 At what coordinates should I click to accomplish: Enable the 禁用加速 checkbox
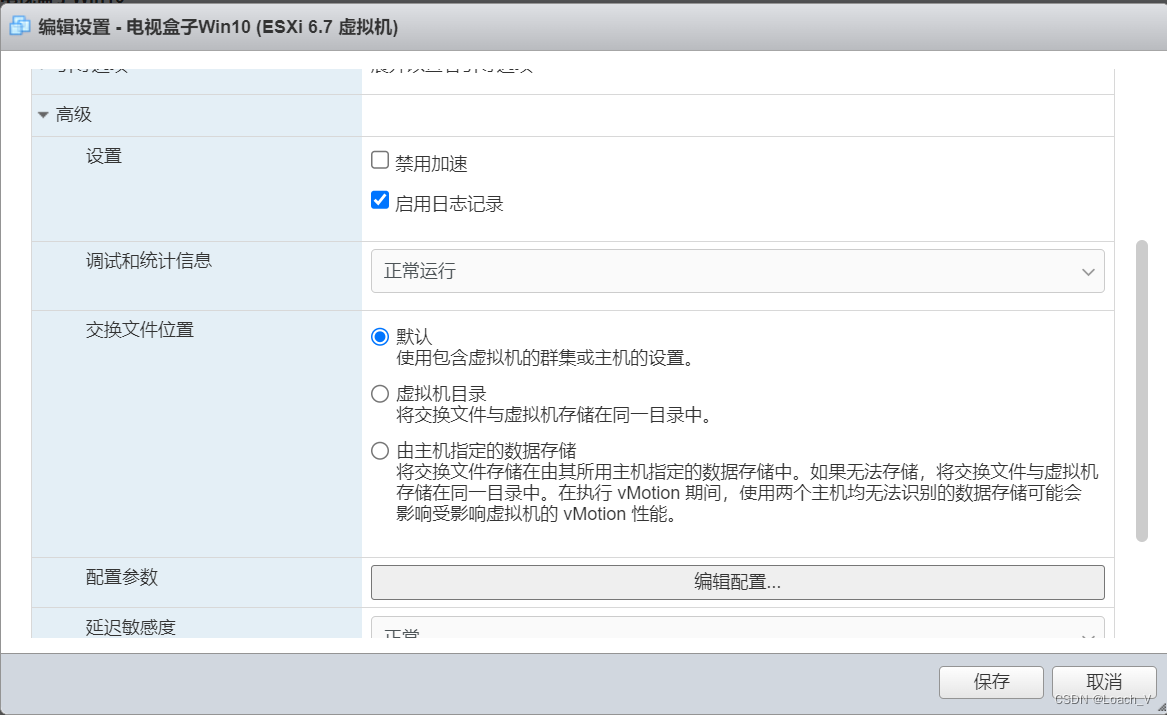pyautogui.click(x=380, y=160)
